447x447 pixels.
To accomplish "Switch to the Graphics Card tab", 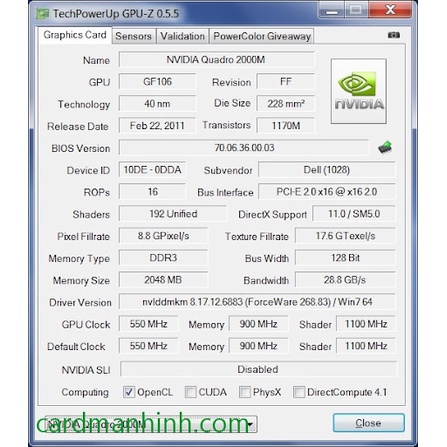I will pos(75,35).
